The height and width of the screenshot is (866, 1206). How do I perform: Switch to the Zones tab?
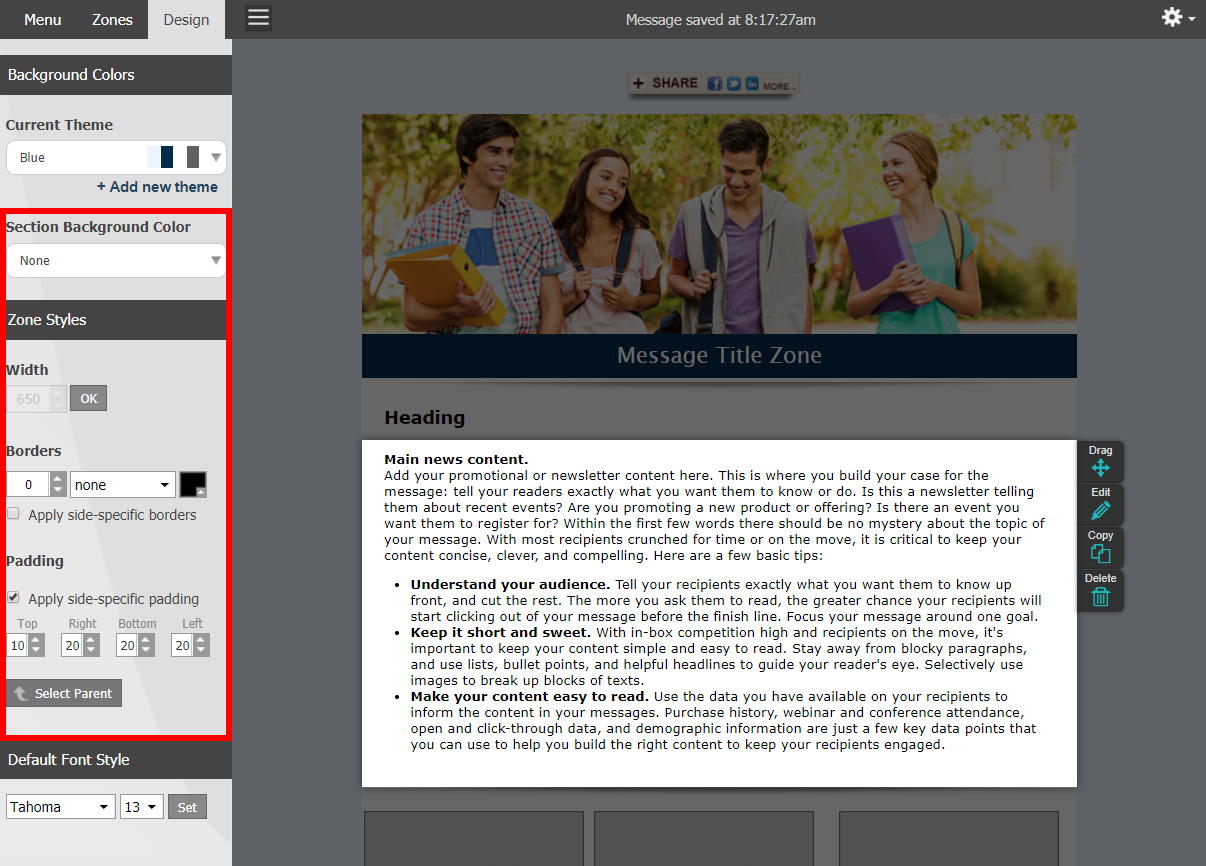tap(112, 19)
